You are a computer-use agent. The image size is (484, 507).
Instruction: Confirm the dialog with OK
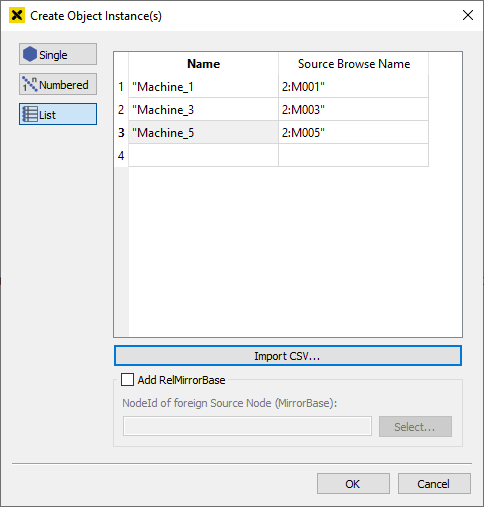point(353,483)
